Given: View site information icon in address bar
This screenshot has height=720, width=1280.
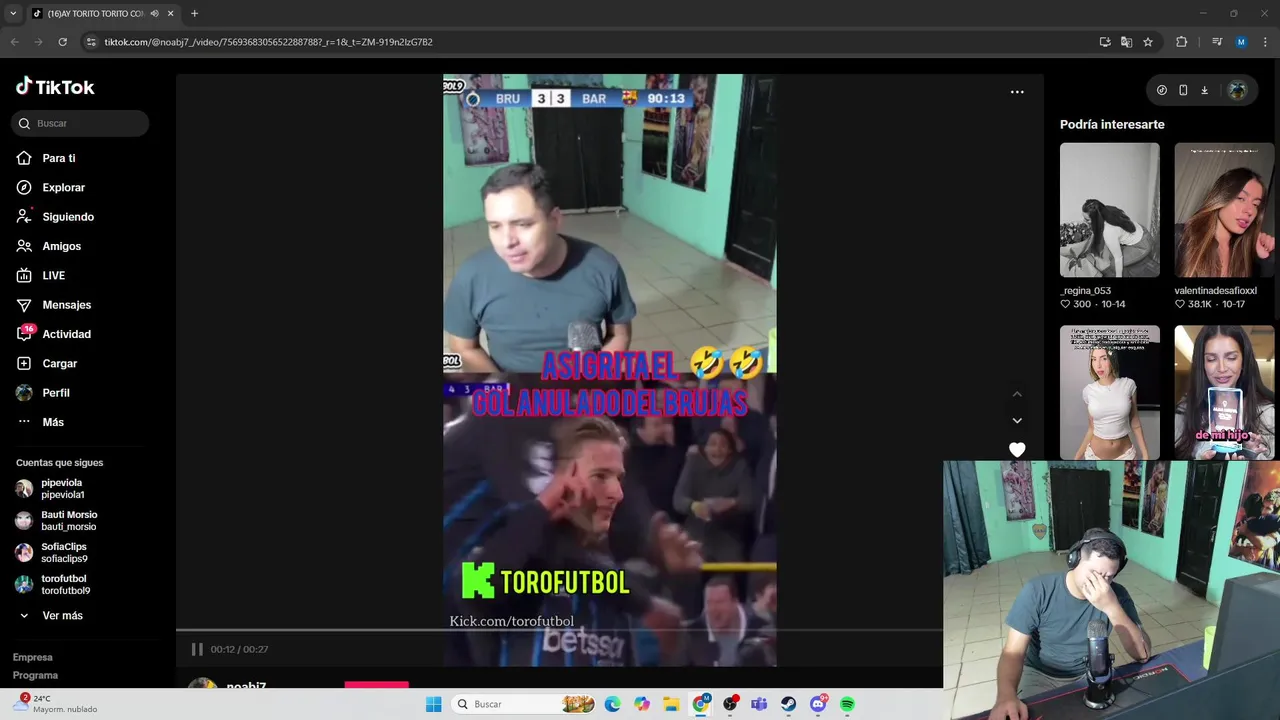Looking at the screenshot, I should pos(91,42).
